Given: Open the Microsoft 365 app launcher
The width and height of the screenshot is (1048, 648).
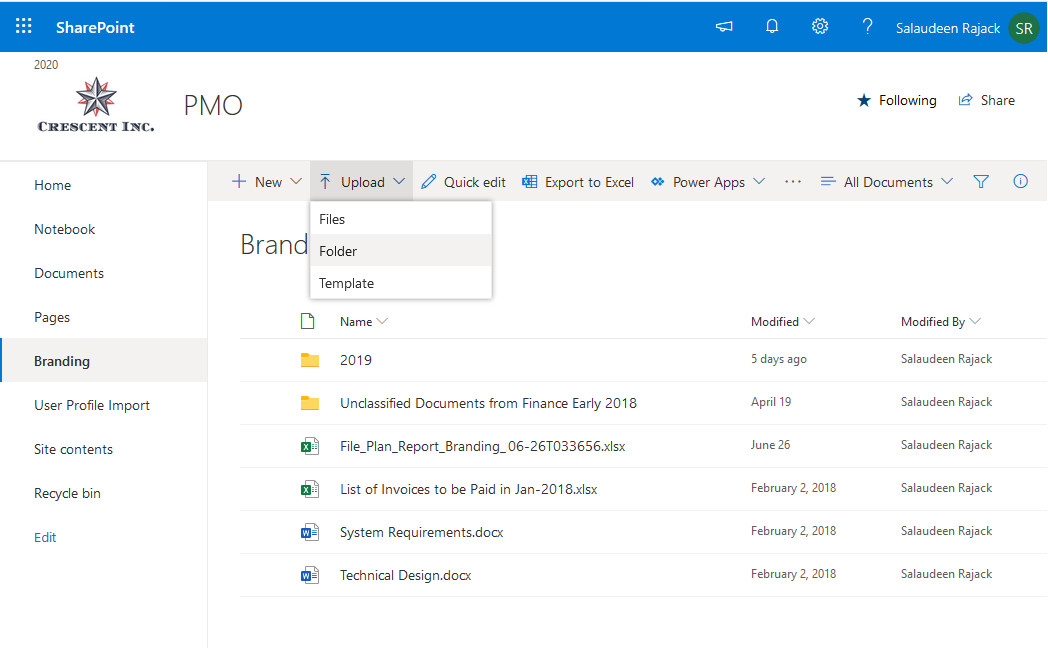Looking at the screenshot, I should pos(22,26).
